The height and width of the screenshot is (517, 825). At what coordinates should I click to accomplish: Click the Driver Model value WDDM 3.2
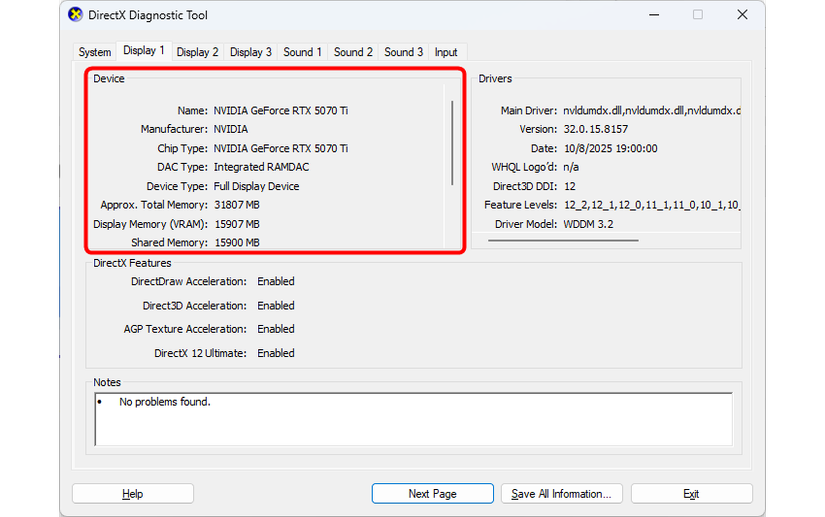588,224
